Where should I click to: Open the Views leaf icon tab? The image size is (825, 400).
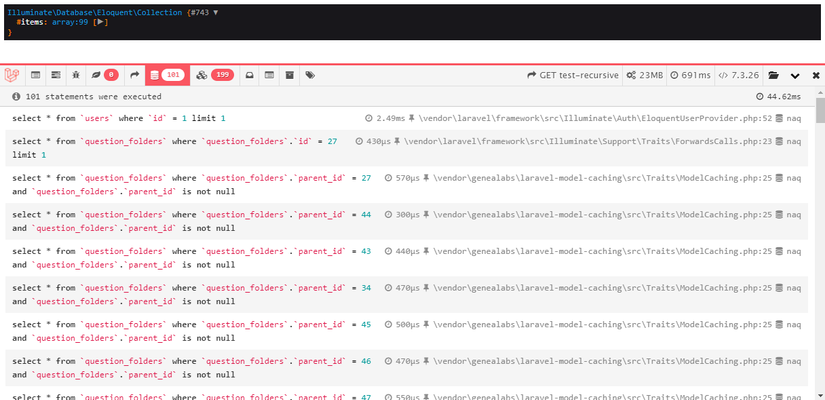tap(105, 75)
